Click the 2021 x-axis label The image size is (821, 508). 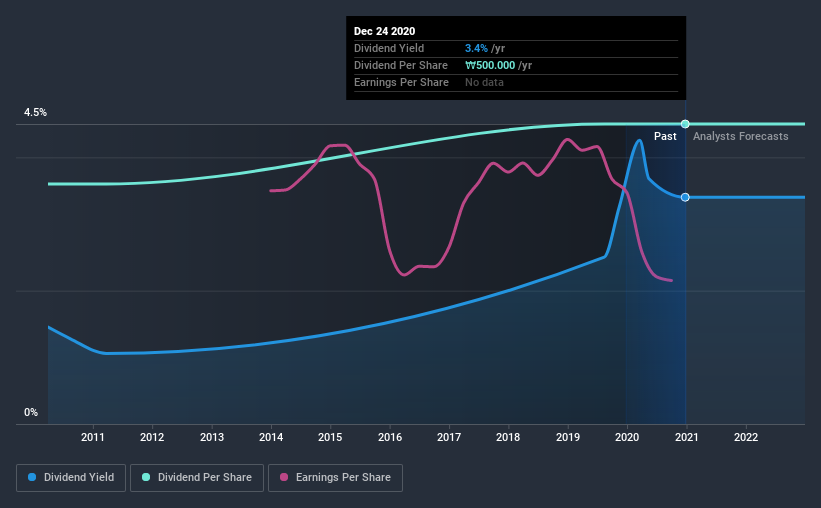tap(686, 437)
